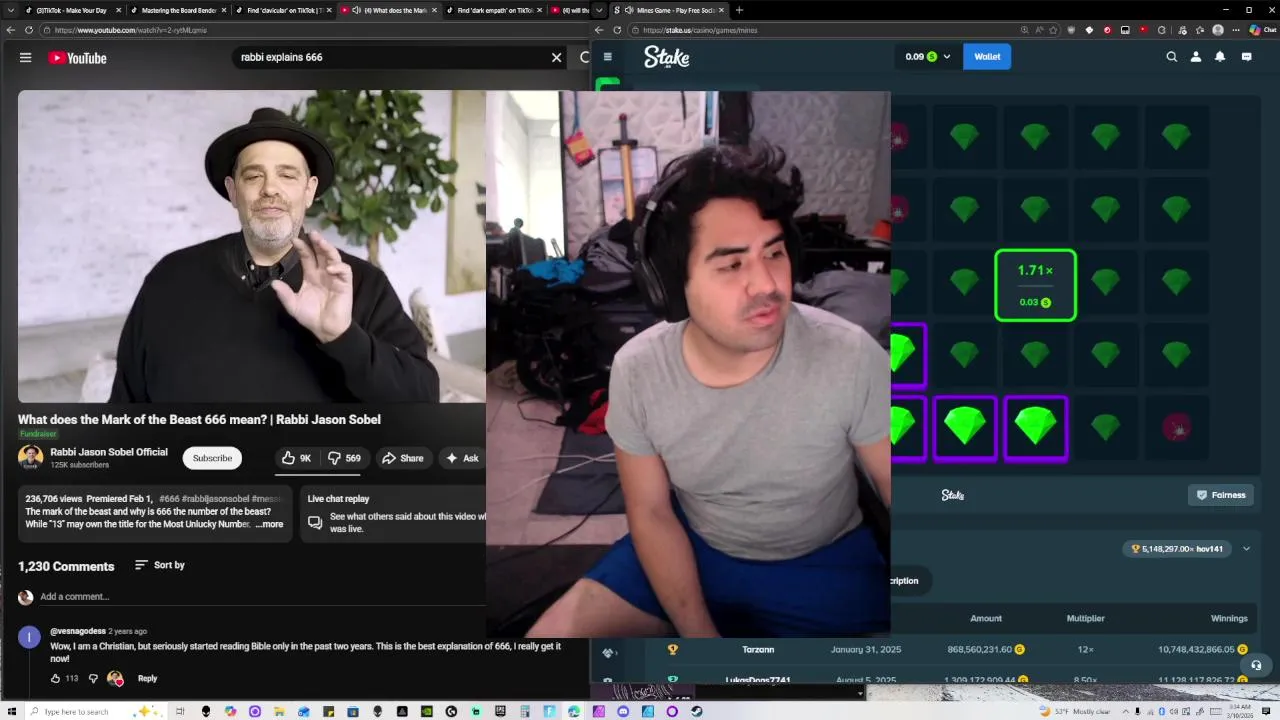Open Discord from the taskbar
Viewport: 1280px width, 720px height.
click(623, 712)
